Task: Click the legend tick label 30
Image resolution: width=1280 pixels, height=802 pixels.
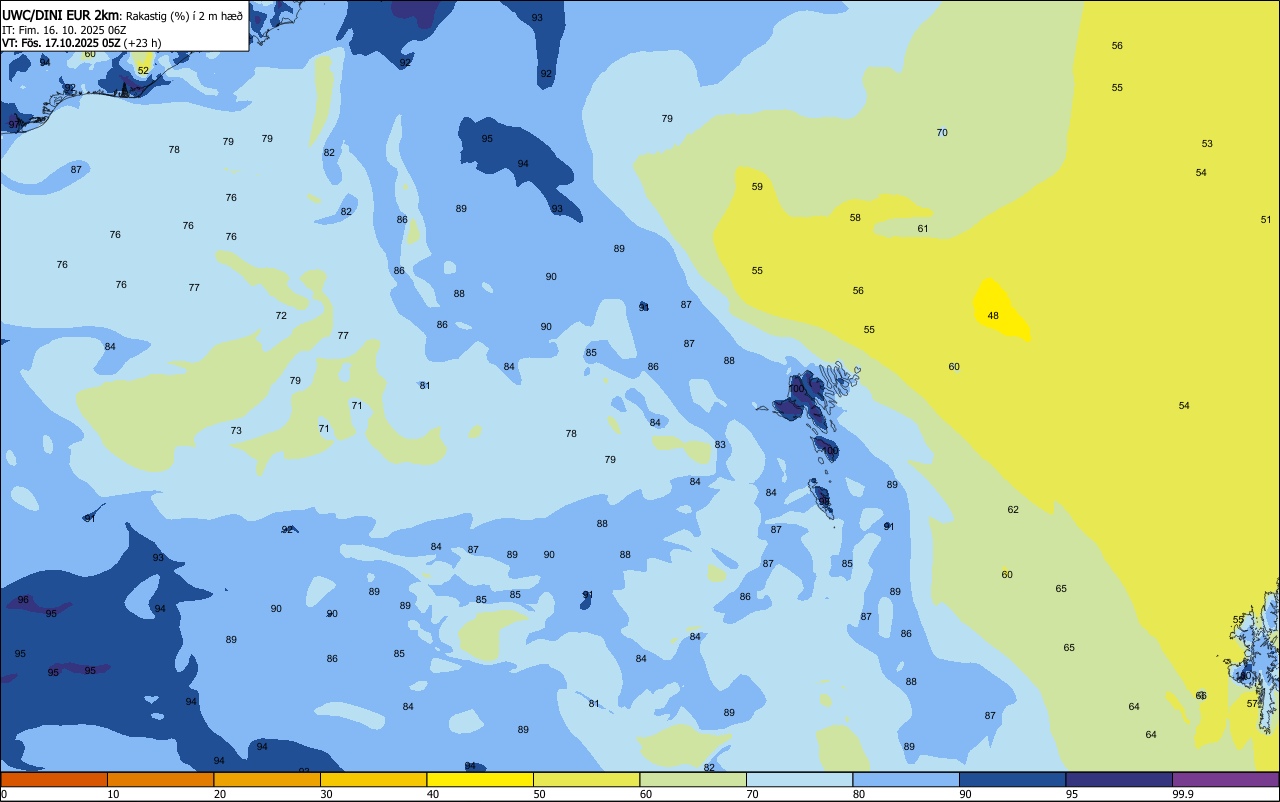Action: click(x=326, y=794)
